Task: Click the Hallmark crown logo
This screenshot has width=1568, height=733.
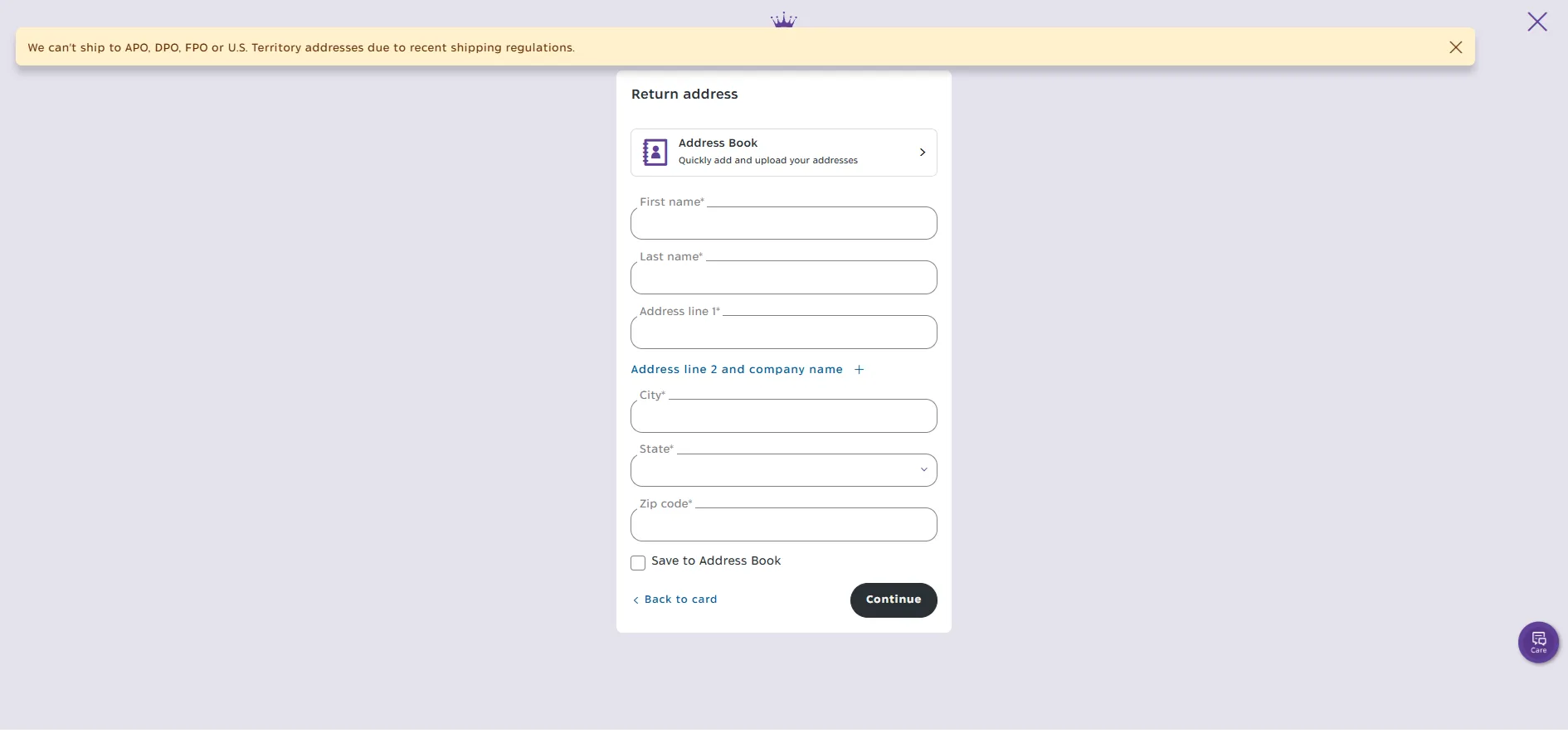Action: pyautogui.click(x=783, y=20)
